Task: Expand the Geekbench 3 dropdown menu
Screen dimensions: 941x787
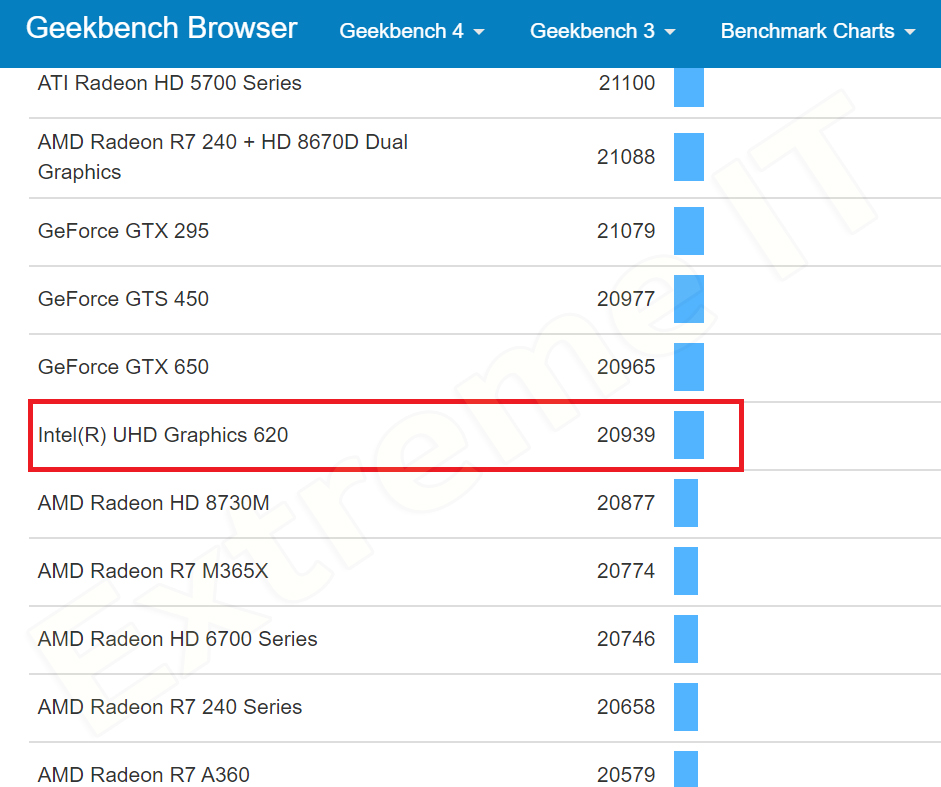Action: (x=603, y=31)
